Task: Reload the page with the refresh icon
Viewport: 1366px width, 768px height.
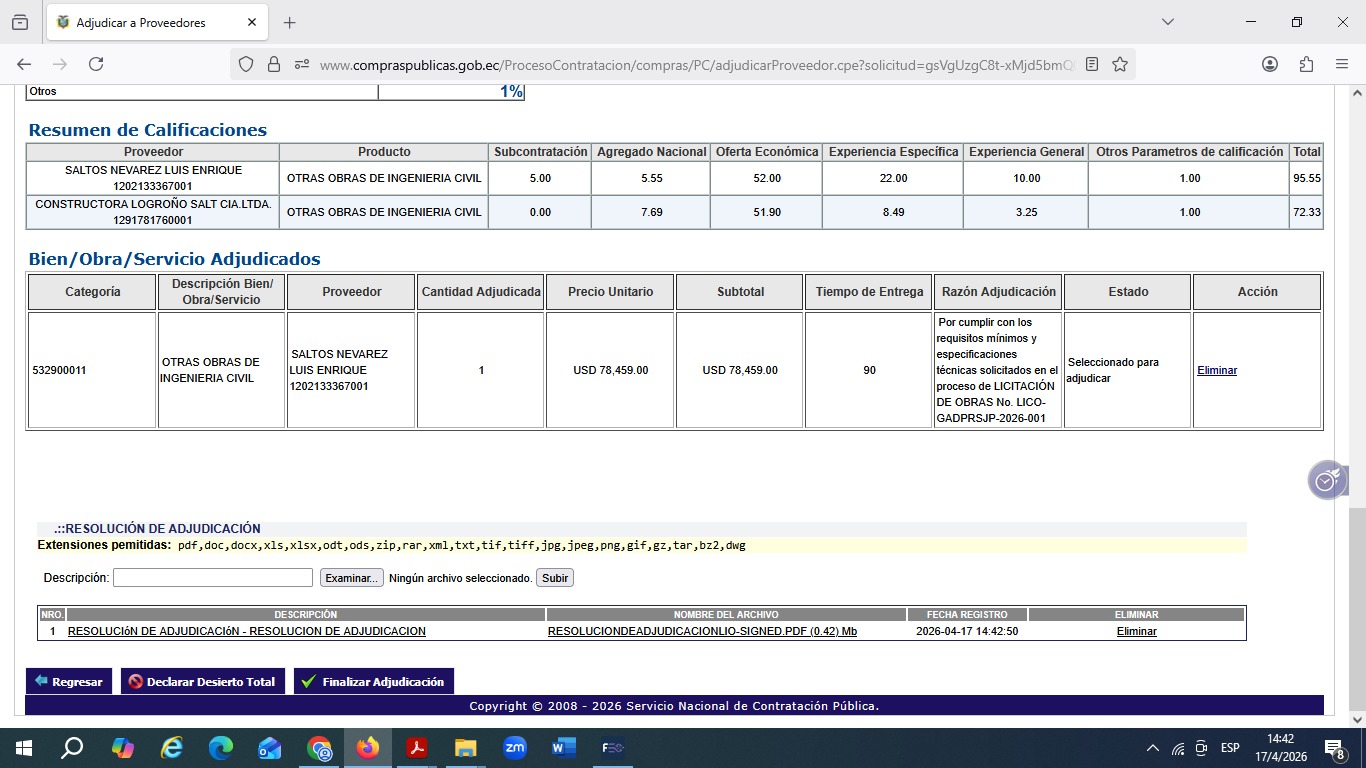Action: [96, 64]
